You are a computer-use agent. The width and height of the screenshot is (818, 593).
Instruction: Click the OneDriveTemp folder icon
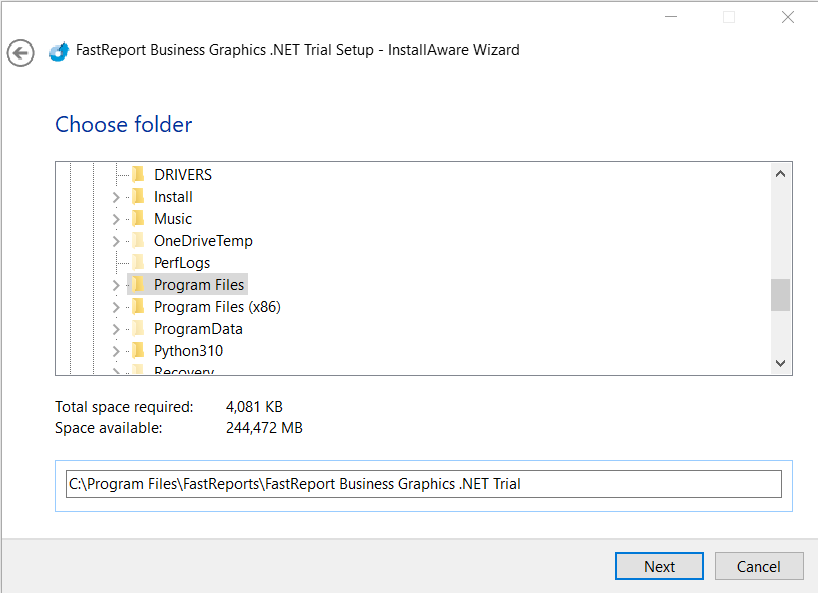138,240
